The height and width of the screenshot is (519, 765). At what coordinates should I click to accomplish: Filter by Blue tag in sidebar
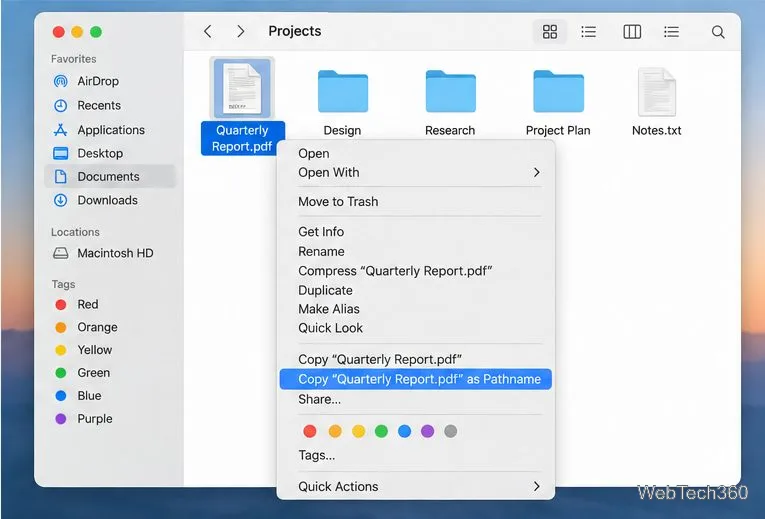click(x=79, y=396)
